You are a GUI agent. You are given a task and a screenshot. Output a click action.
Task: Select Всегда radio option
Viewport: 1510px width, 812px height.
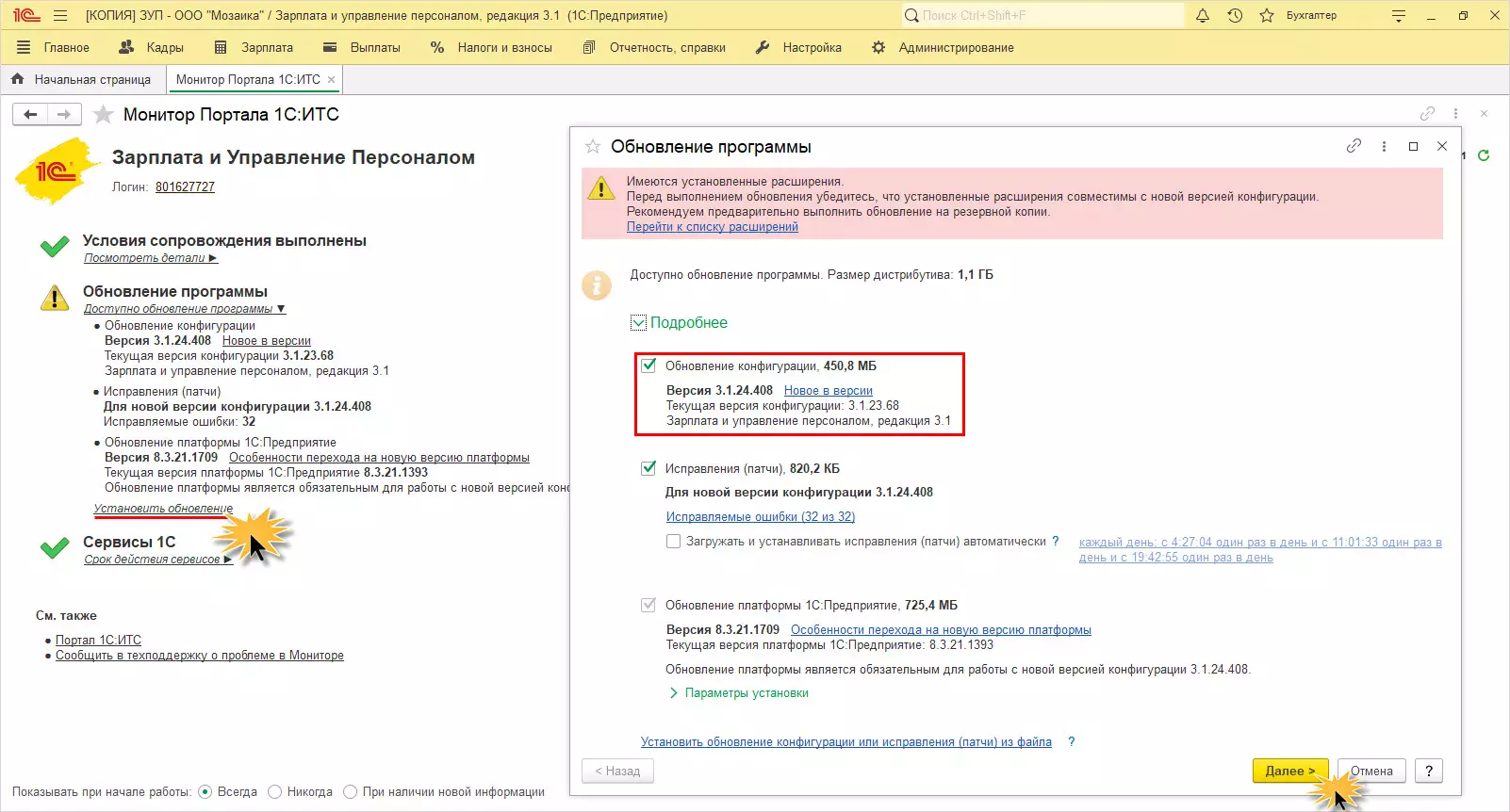(x=205, y=792)
